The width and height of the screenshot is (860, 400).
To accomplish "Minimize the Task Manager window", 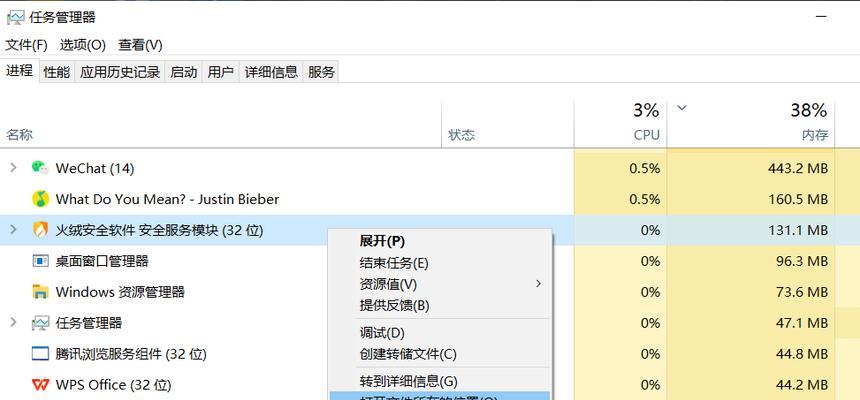I will point(821,17).
